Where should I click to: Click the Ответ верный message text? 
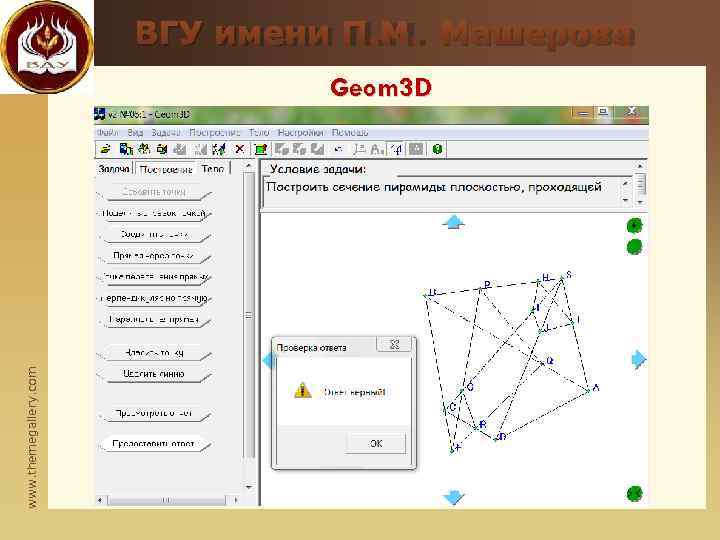tap(355, 392)
